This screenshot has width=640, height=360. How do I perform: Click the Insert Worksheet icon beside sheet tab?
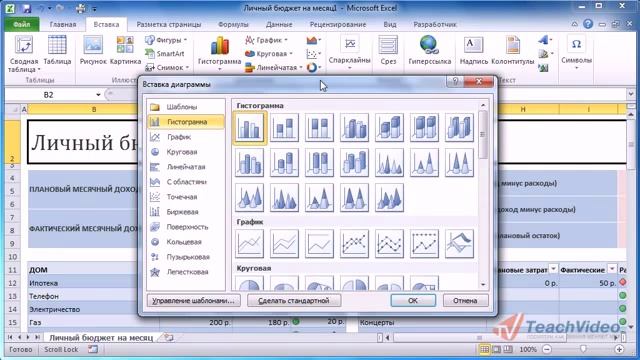point(169,338)
